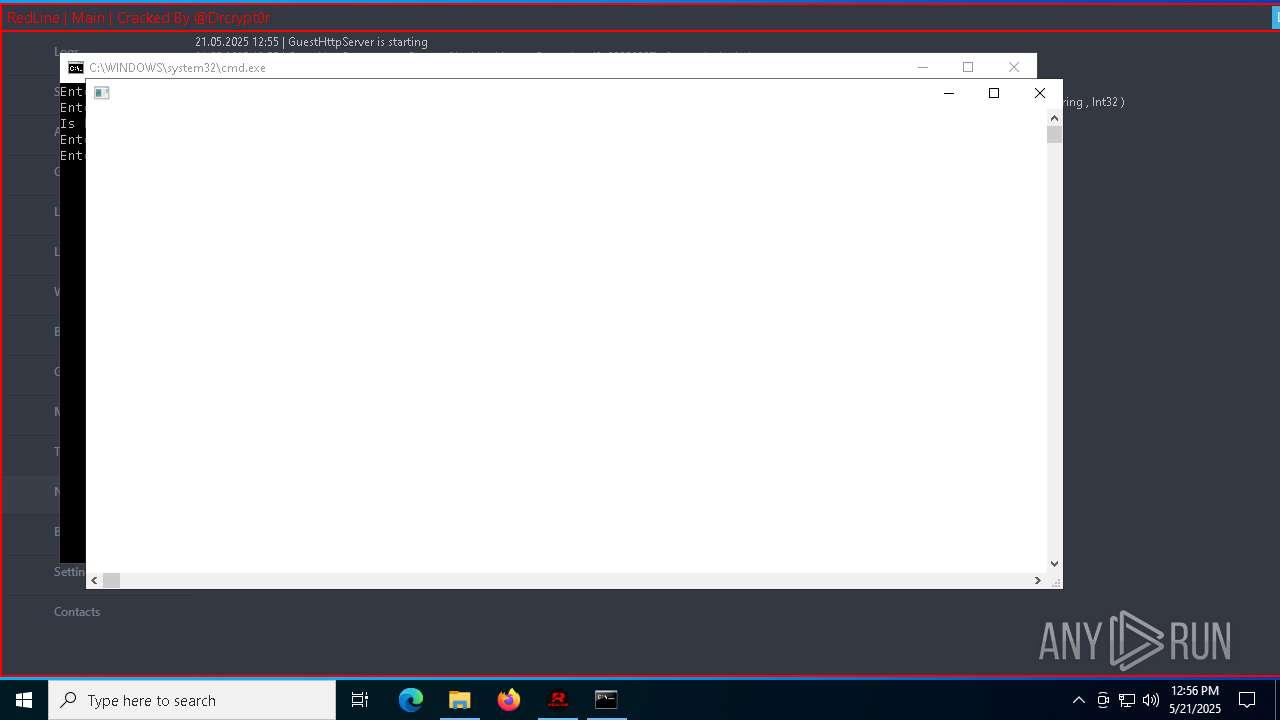The width and height of the screenshot is (1280, 720).
Task: Switch to cmd console in taskbar
Action: click(606, 700)
